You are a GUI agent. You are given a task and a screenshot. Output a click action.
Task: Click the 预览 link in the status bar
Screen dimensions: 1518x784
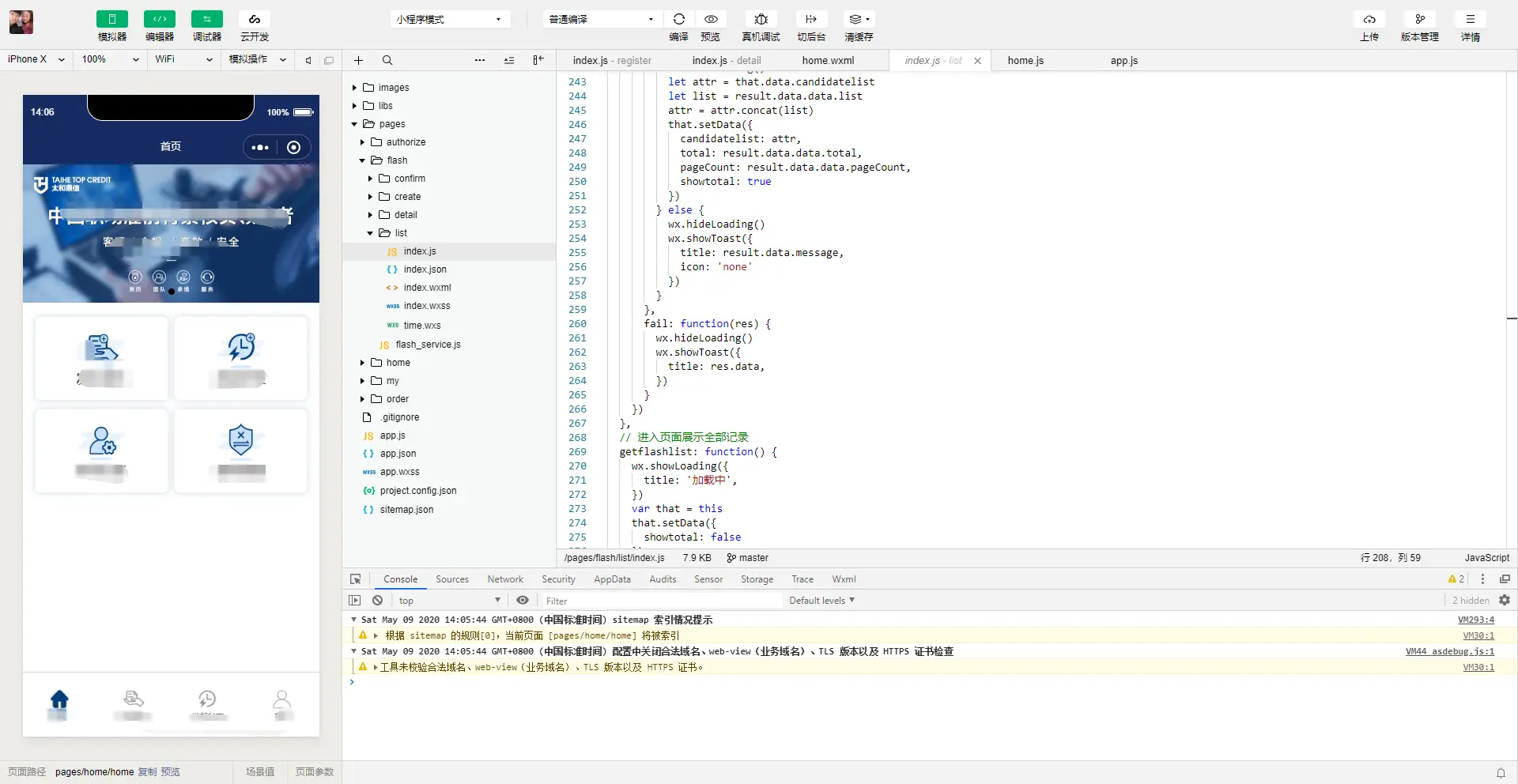(171, 772)
